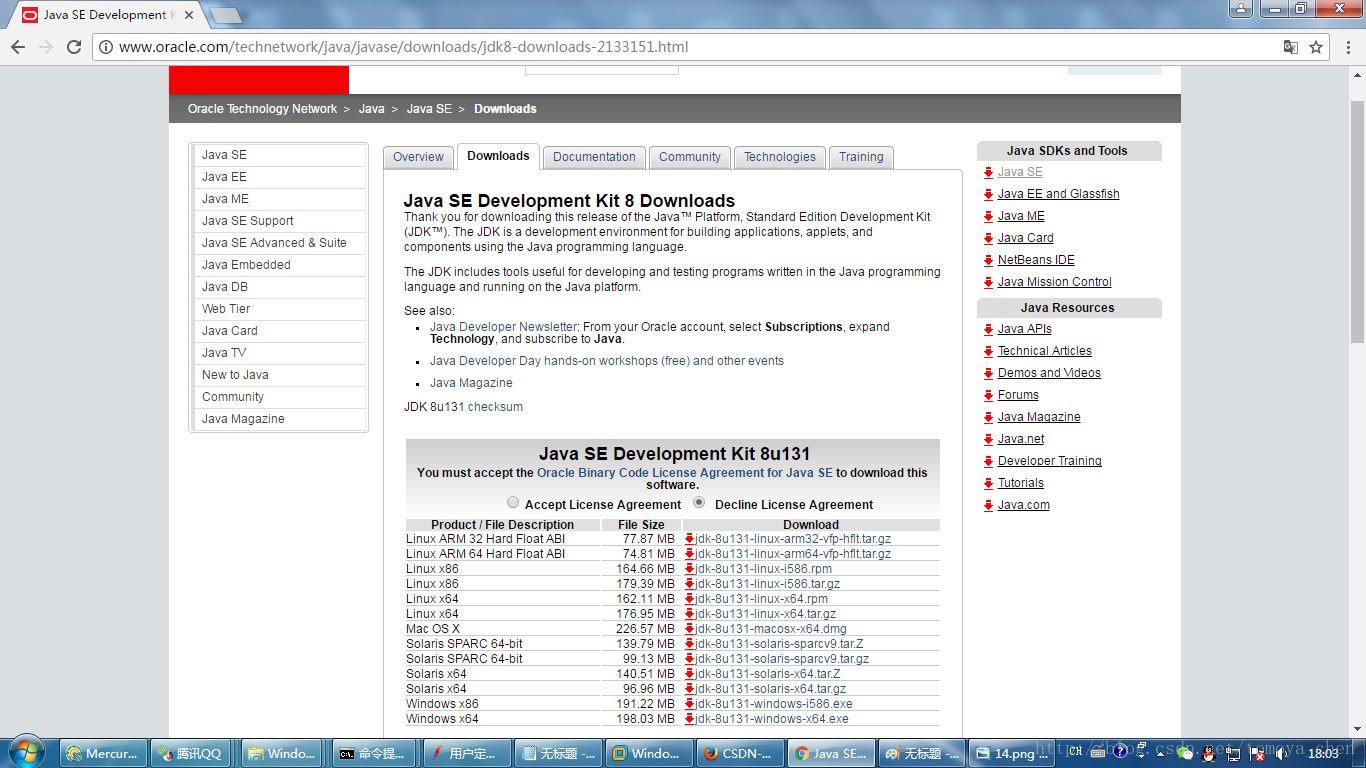The width and height of the screenshot is (1366, 768).
Task: Open Demos and Videos resource link
Action: point(1049,373)
